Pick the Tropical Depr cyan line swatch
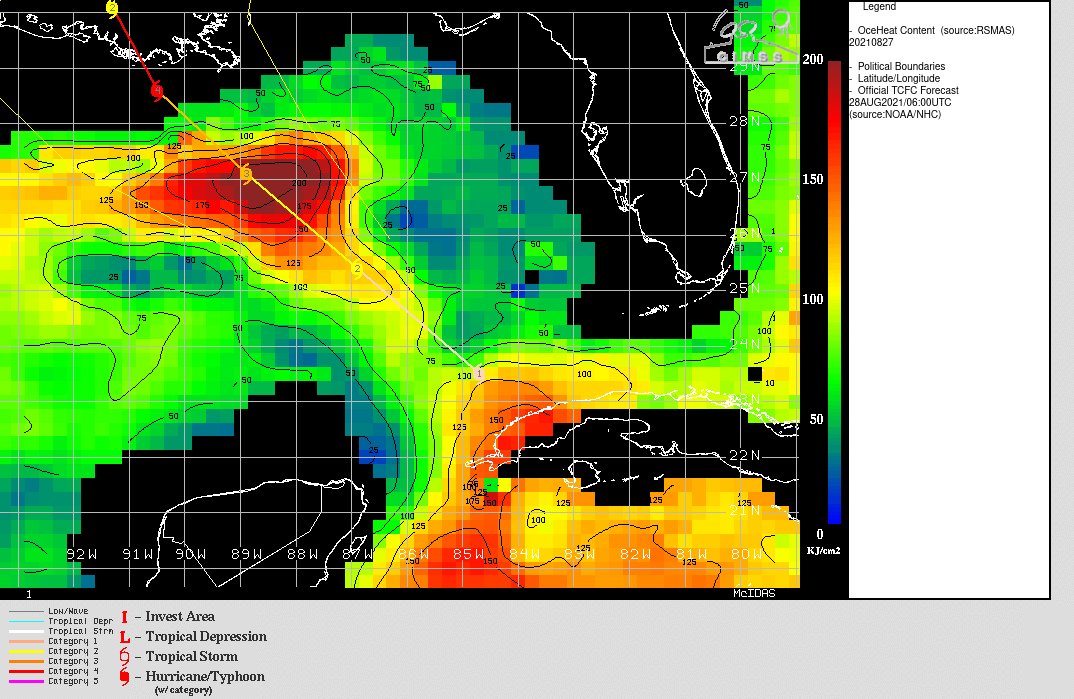Screen dimensions: 1074x699 [x=25, y=621]
